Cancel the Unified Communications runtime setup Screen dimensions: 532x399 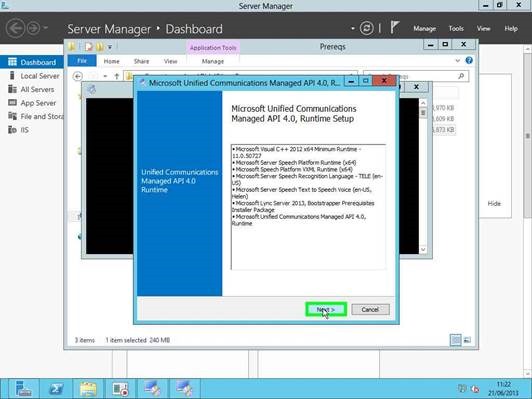point(370,309)
